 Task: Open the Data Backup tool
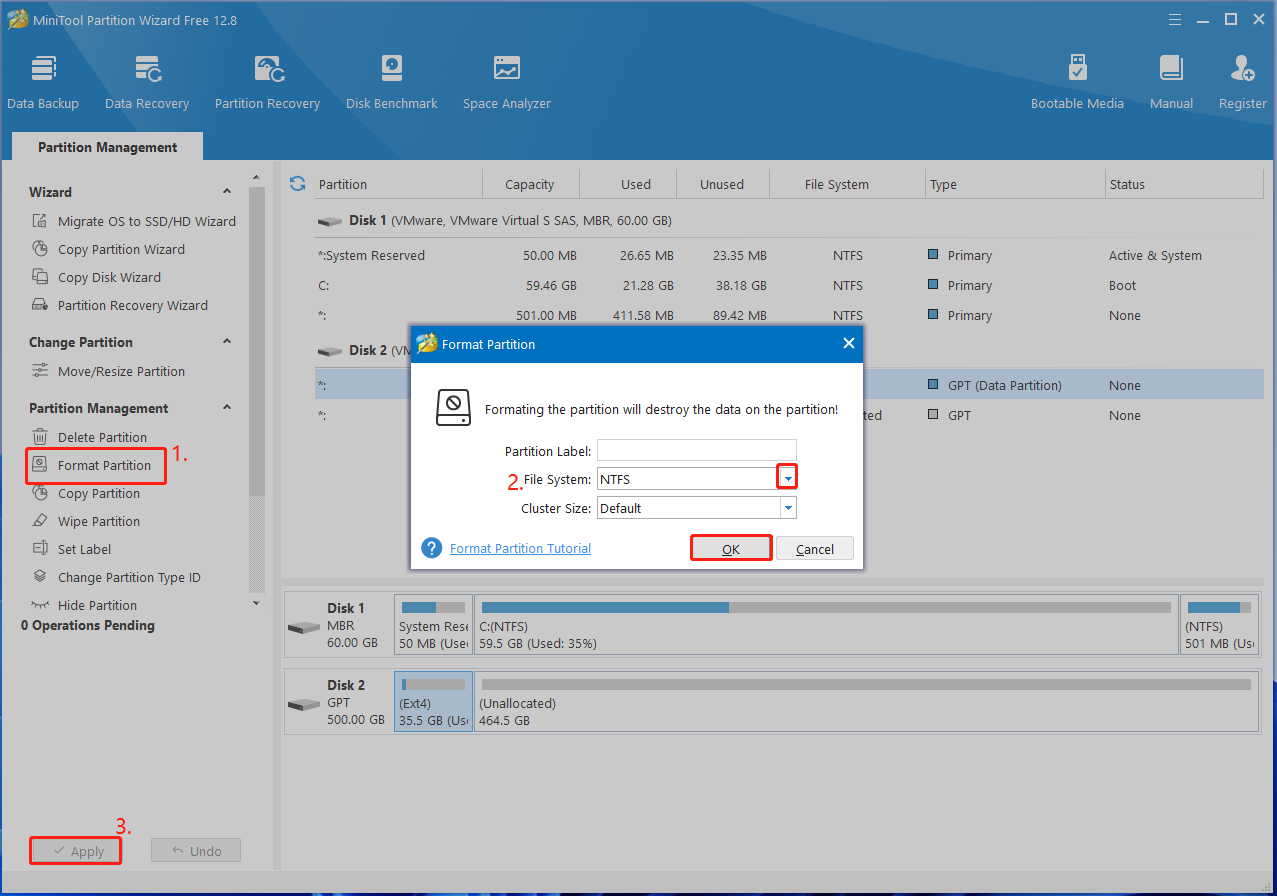pyautogui.click(x=43, y=83)
